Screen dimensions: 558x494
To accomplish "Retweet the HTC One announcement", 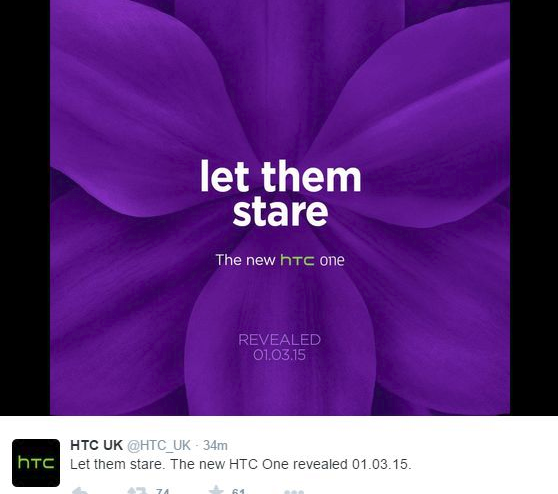I will [137, 491].
